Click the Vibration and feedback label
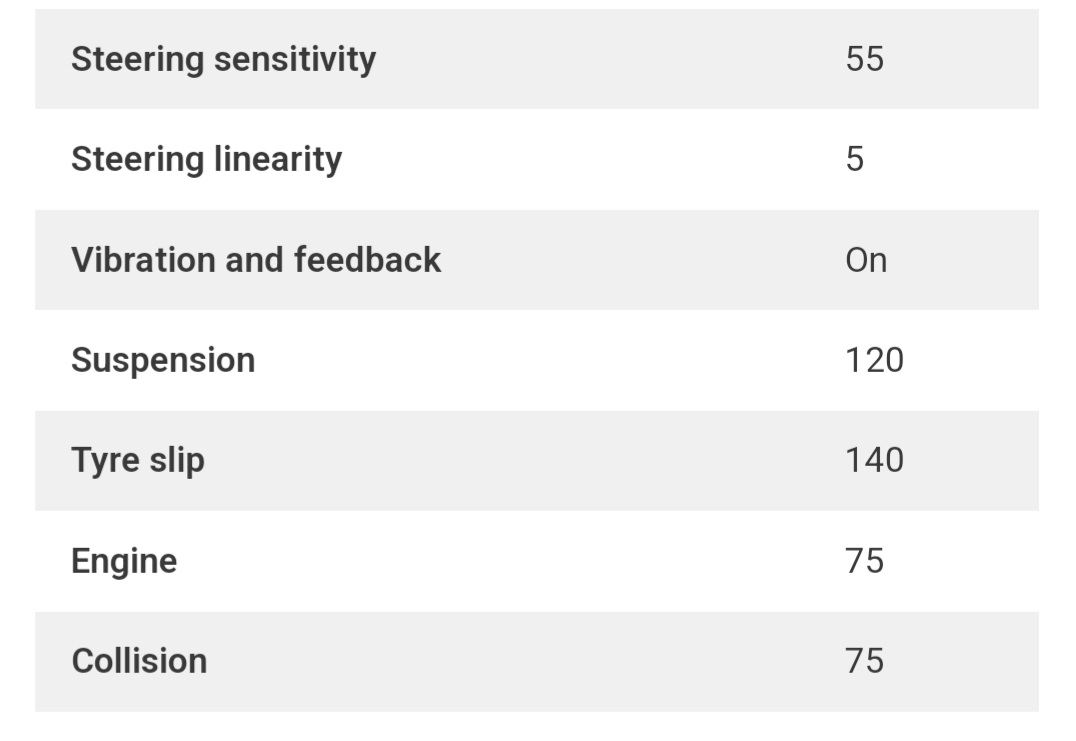 256,260
